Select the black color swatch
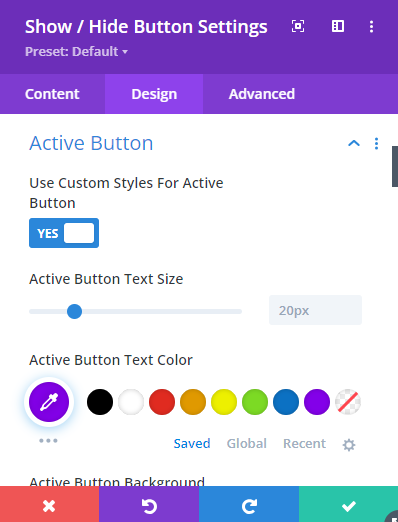Image resolution: width=398 pixels, height=522 pixels. coord(100,402)
